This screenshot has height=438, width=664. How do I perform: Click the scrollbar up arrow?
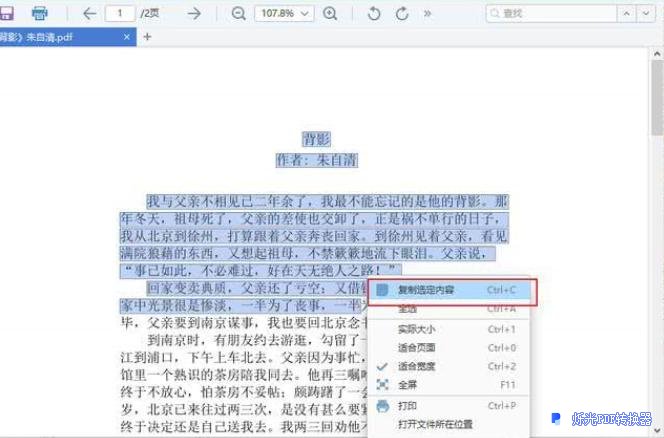point(657,54)
